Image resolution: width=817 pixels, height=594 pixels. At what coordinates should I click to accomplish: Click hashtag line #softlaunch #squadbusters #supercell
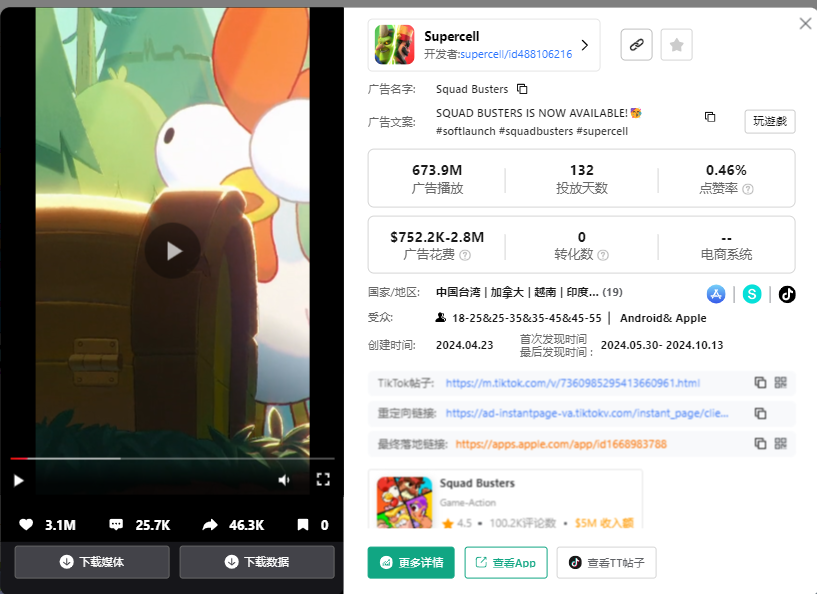tap(532, 131)
